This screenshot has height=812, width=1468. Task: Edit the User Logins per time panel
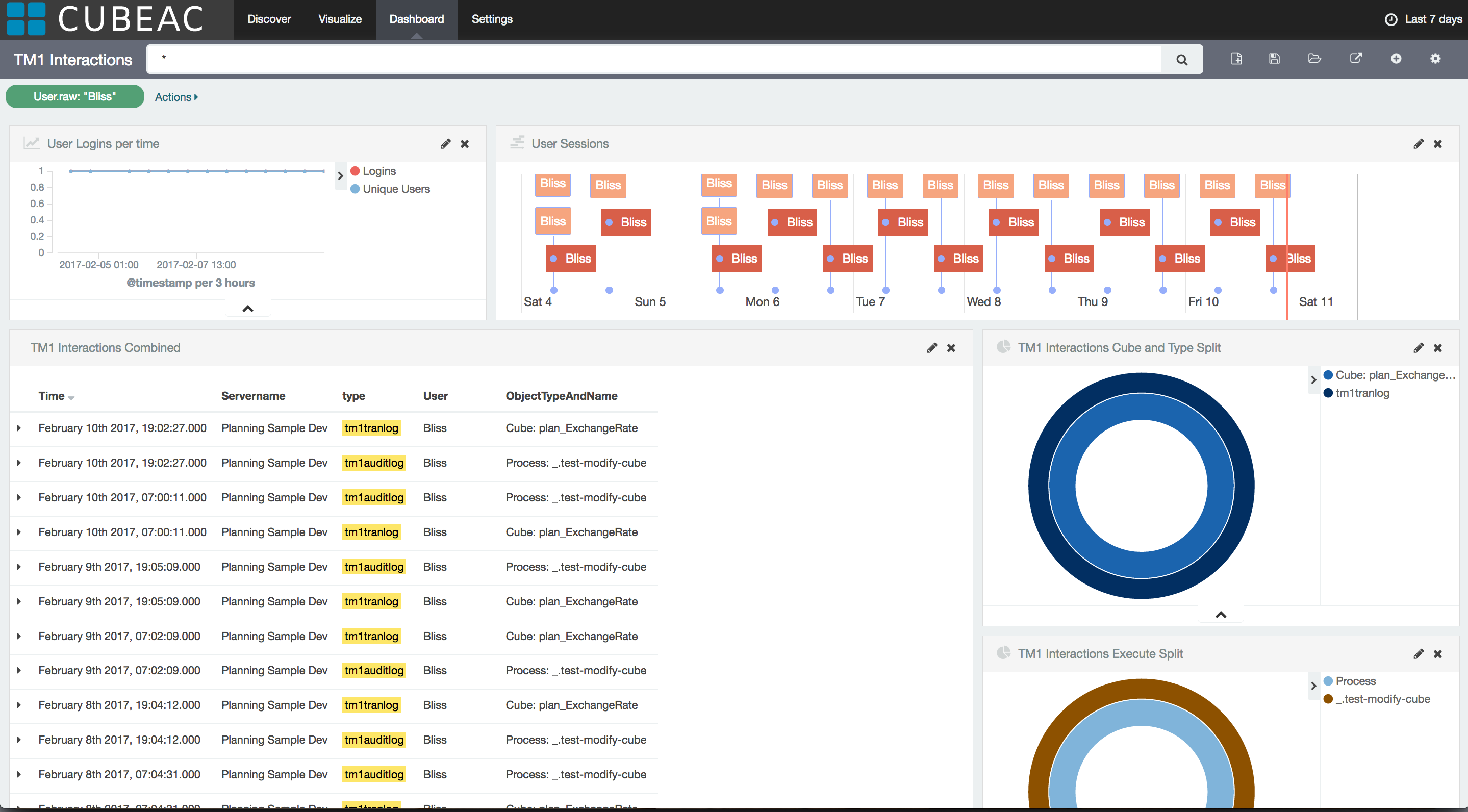pos(445,144)
